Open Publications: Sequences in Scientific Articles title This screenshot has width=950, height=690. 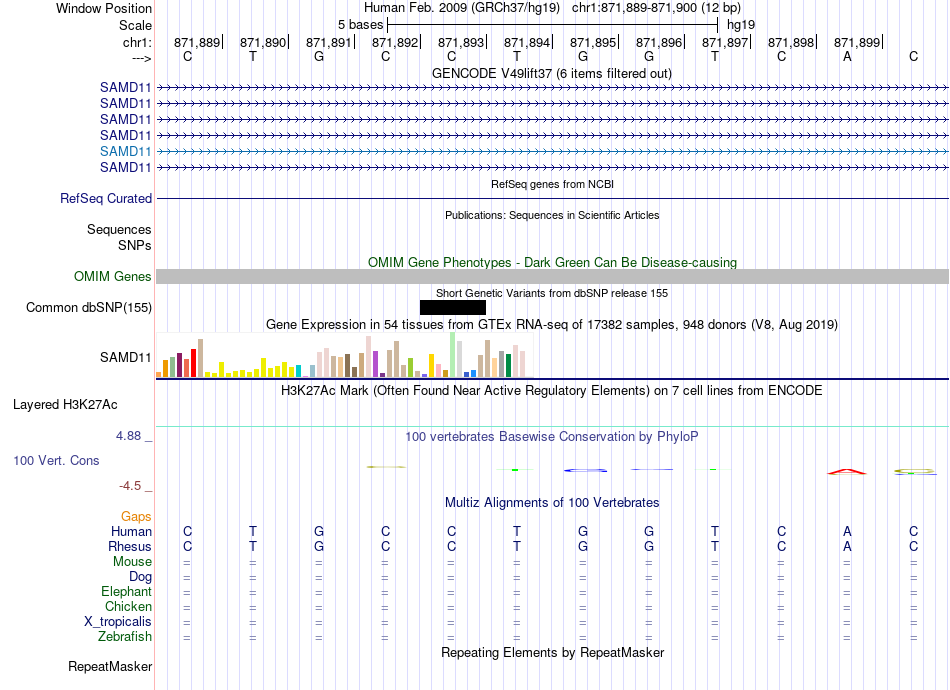coord(552,215)
